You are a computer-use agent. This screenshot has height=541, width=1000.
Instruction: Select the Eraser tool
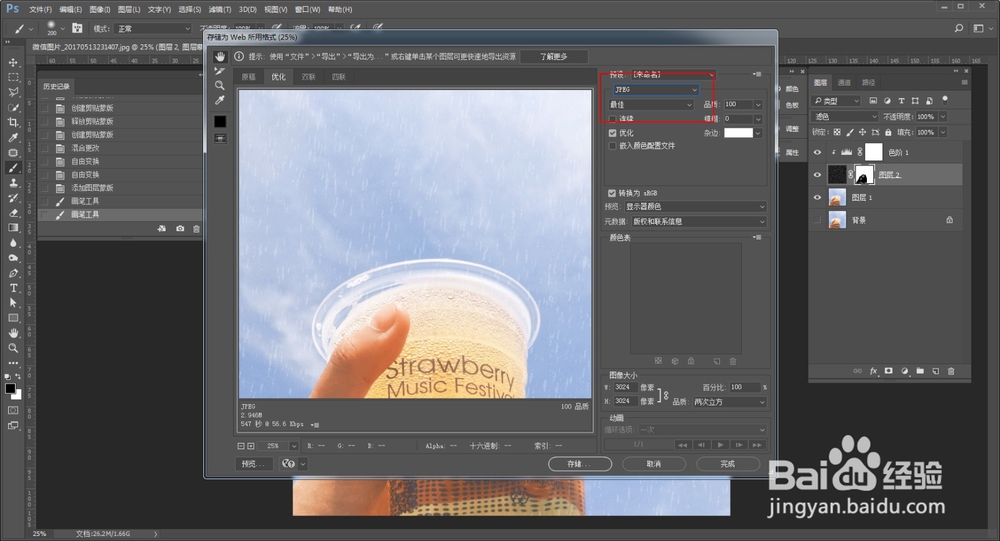(13, 213)
